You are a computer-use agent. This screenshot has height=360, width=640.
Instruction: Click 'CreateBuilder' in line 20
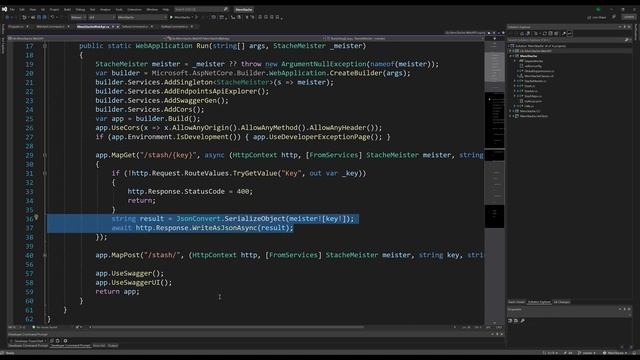[356, 73]
